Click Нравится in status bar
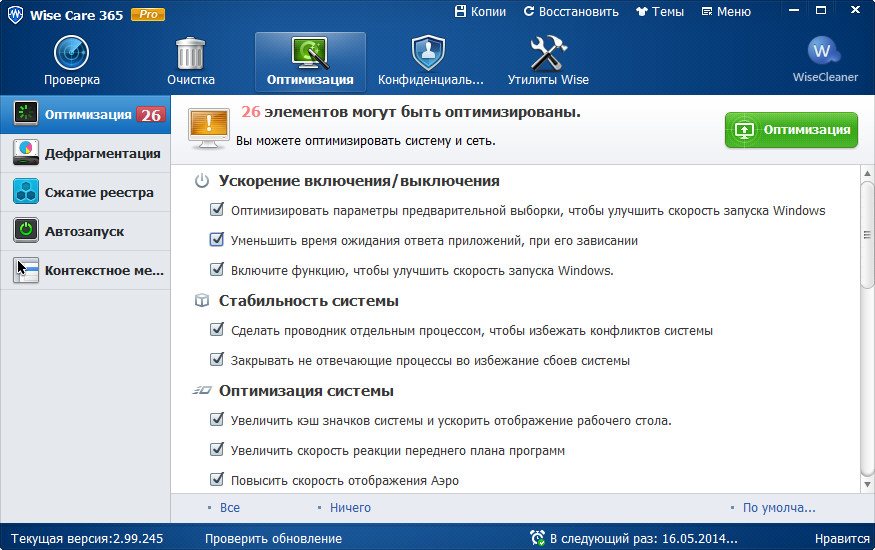875x550 pixels. tap(842, 539)
